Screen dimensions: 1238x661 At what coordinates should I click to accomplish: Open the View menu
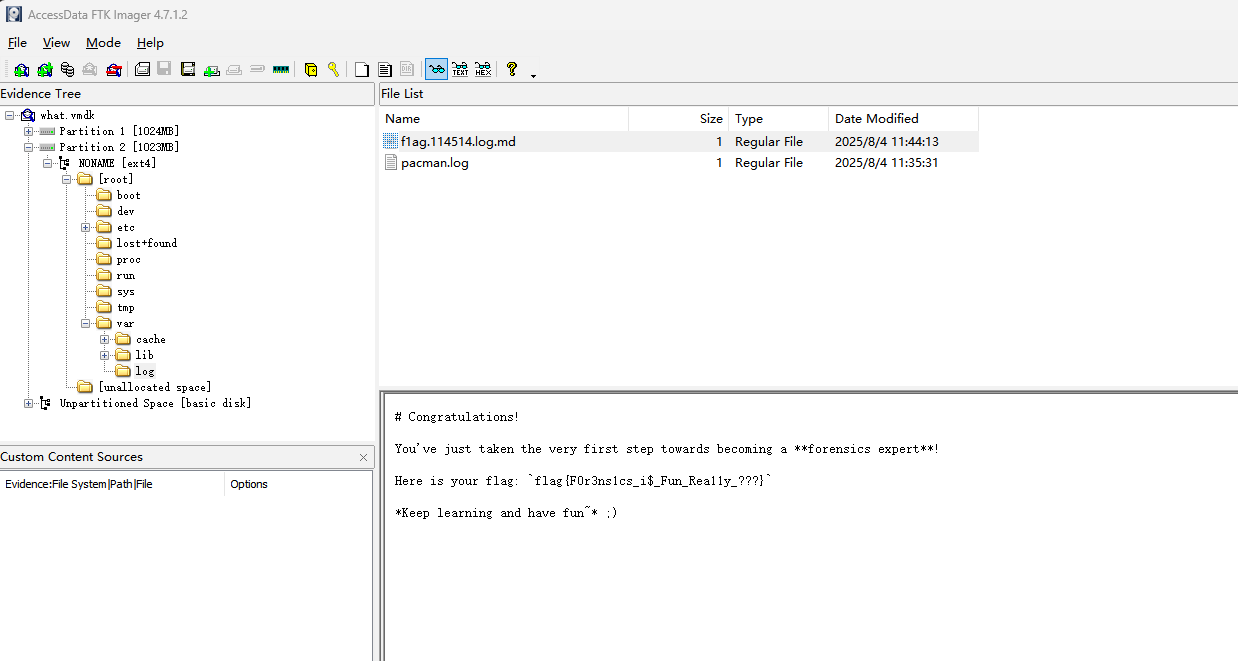tap(56, 43)
